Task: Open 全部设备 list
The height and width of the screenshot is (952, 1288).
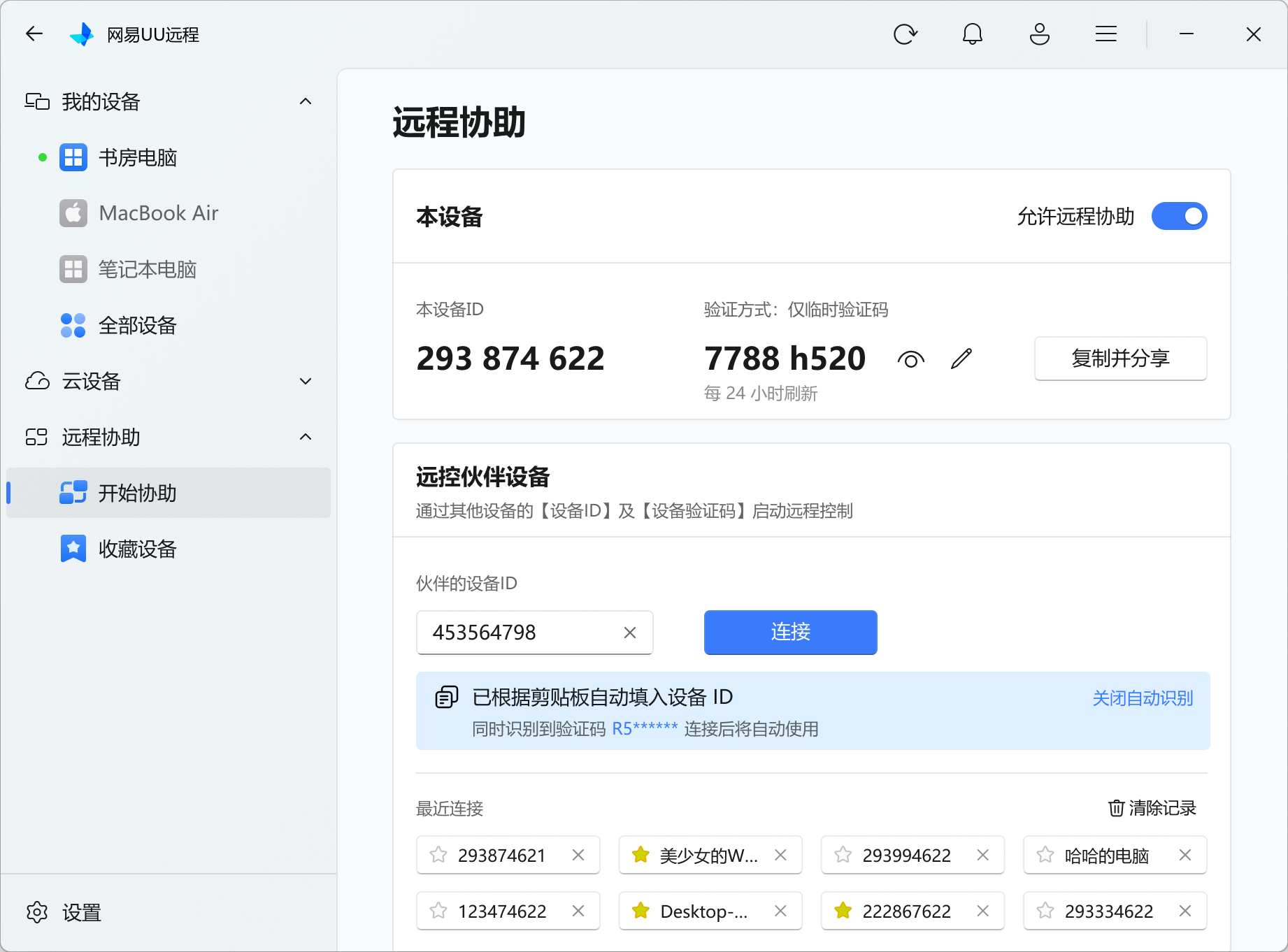Action: click(x=168, y=325)
